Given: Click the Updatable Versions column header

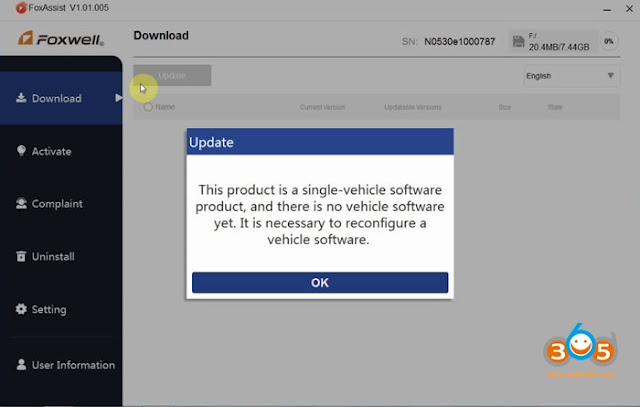Looking at the screenshot, I should [413, 107].
